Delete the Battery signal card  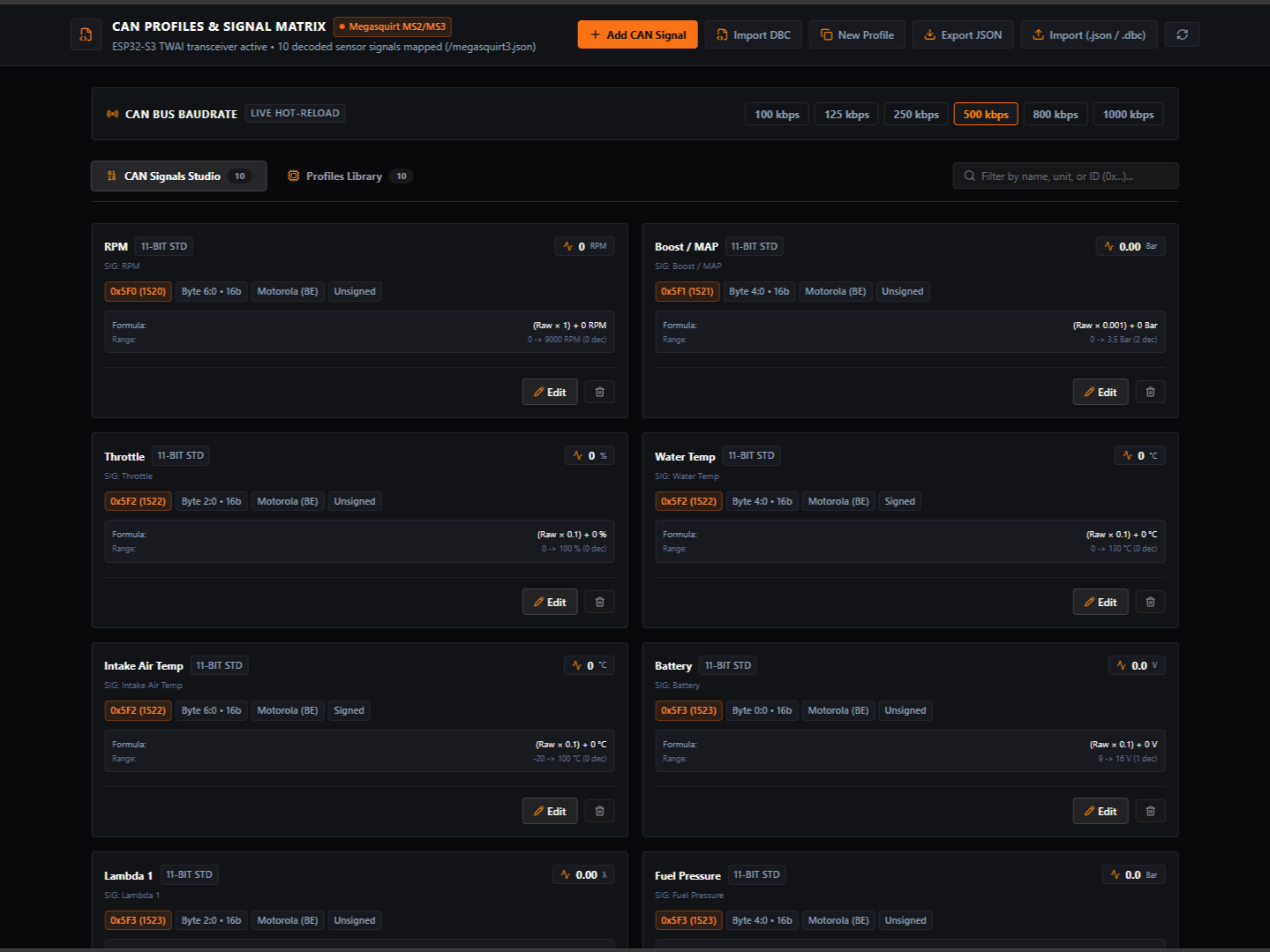(1150, 811)
